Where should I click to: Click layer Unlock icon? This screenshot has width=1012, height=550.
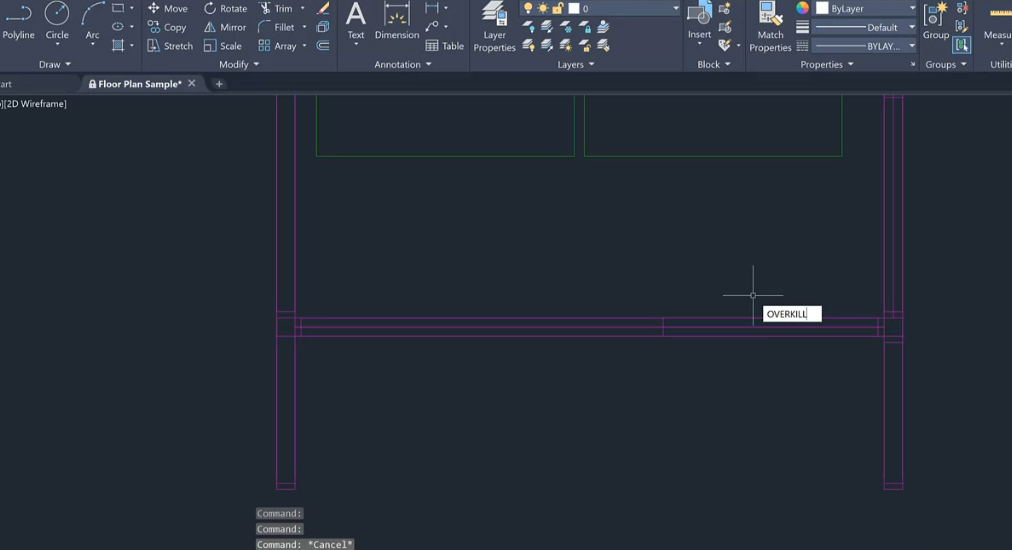pyautogui.click(x=584, y=45)
